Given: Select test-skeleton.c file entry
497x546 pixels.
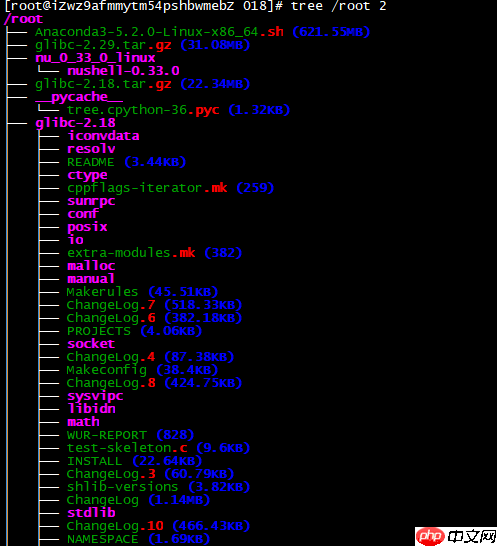Looking at the screenshot, I should tap(127, 448).
